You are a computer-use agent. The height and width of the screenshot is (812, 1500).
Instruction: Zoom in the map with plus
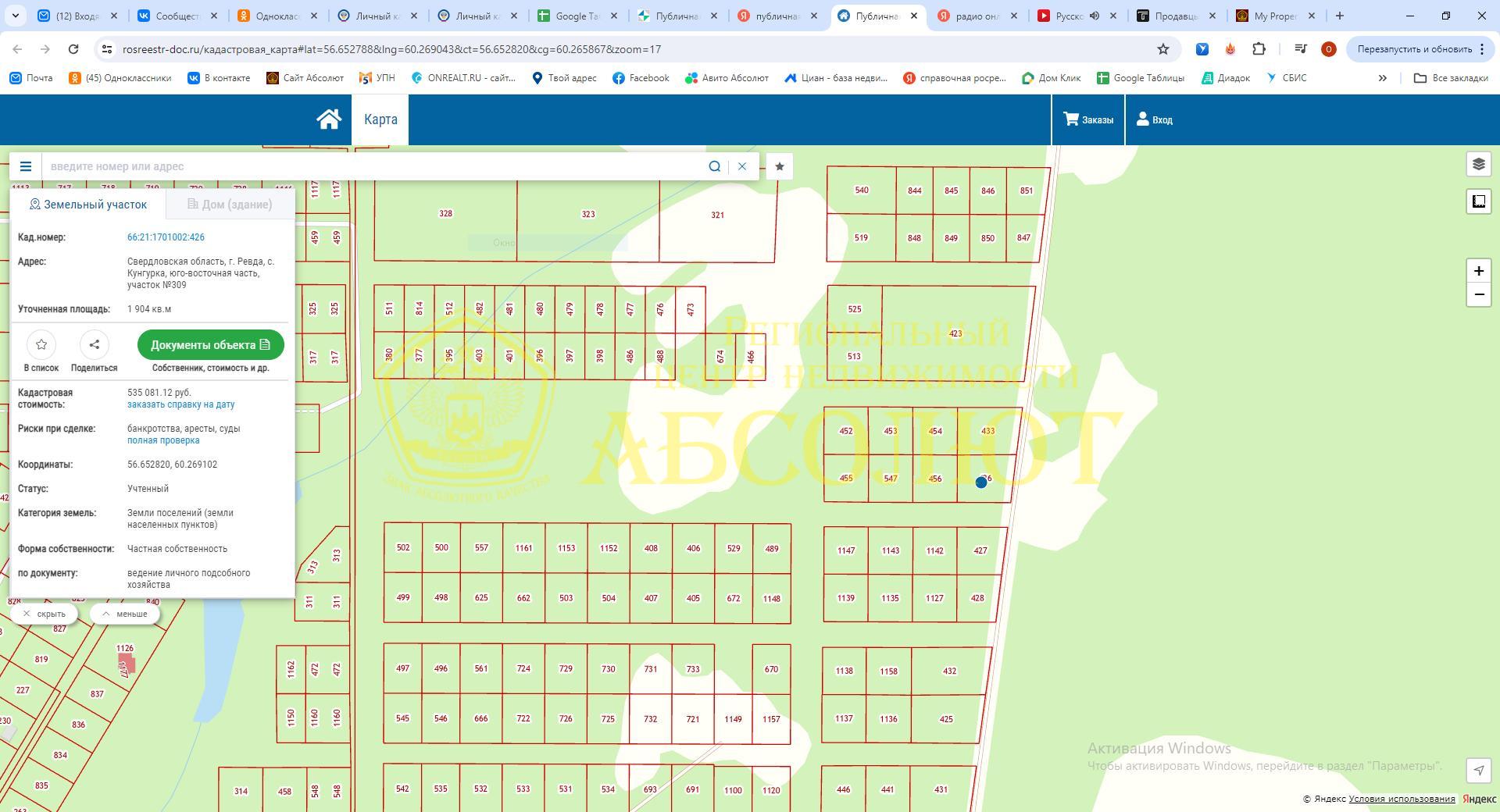(1478, 271)
